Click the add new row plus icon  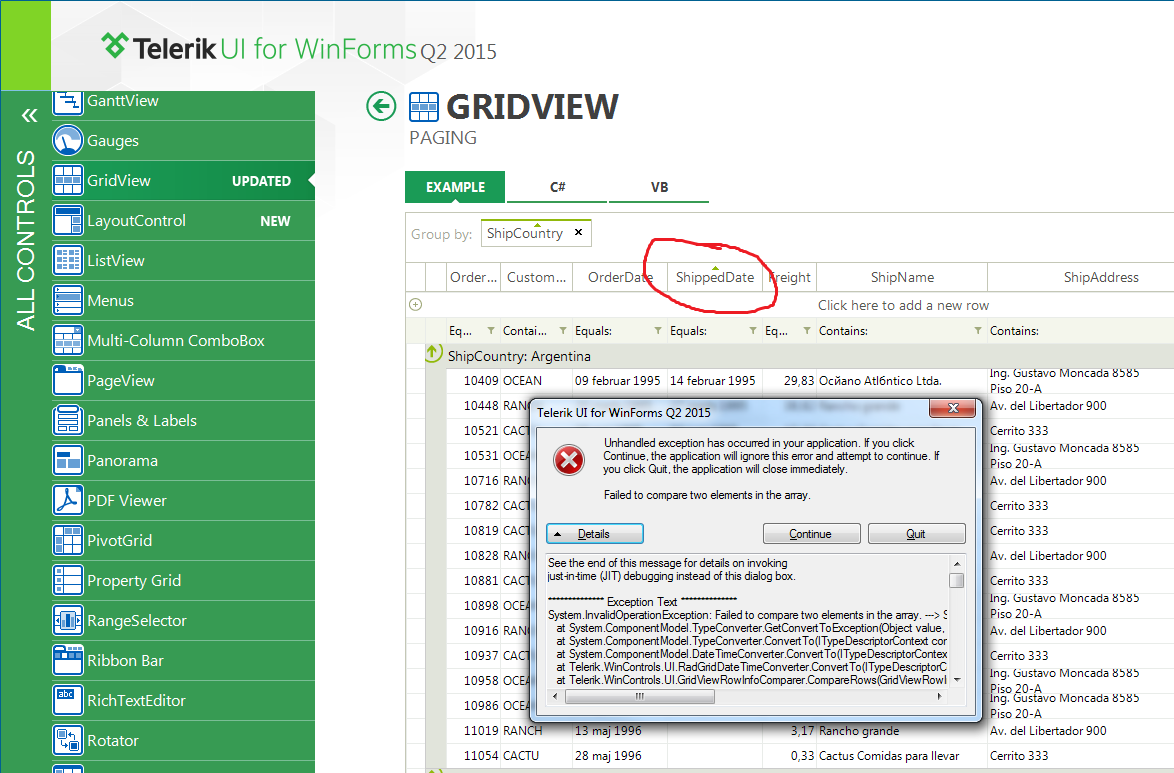click(416, 304)
